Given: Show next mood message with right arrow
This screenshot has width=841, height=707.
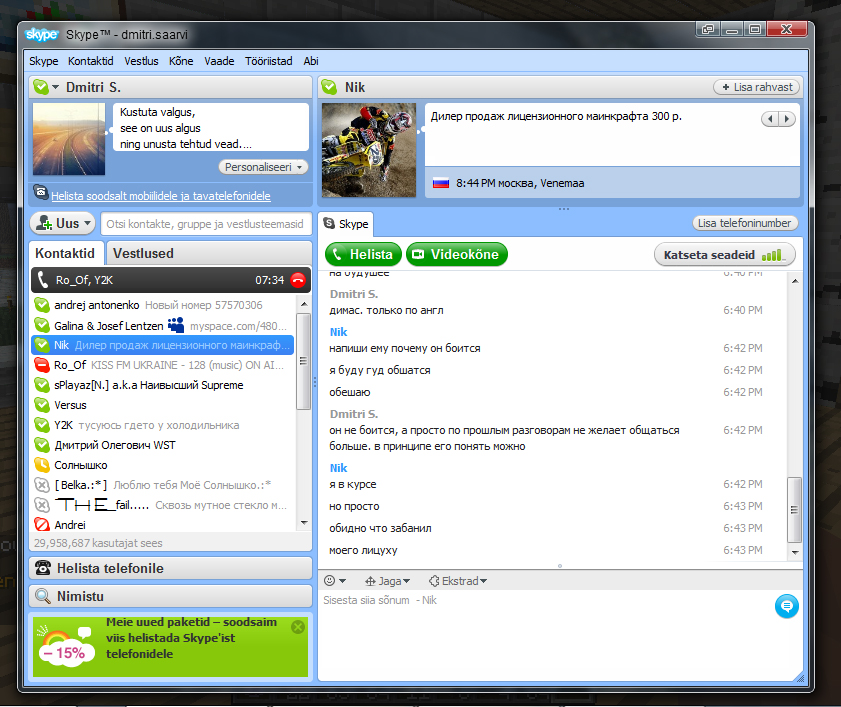Looking at the screenshot, I should 787,119.
